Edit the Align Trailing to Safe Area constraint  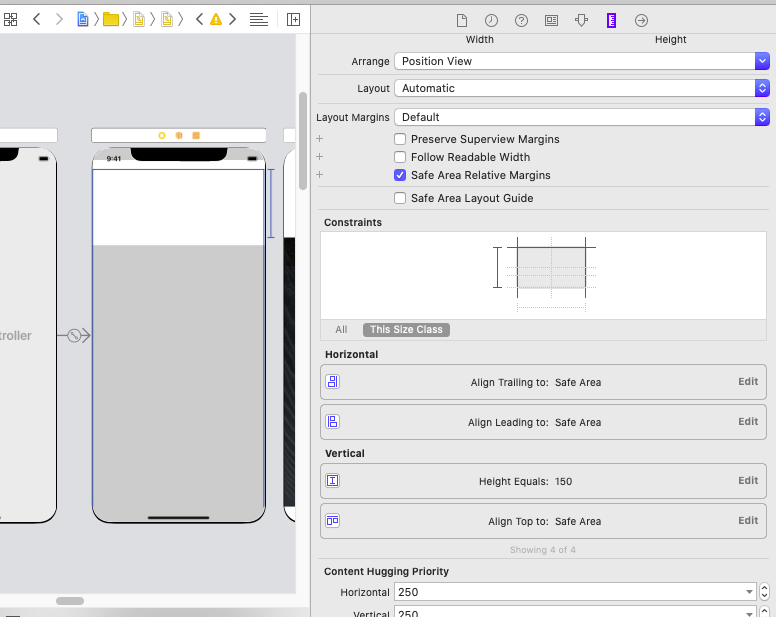pos(748,381)
